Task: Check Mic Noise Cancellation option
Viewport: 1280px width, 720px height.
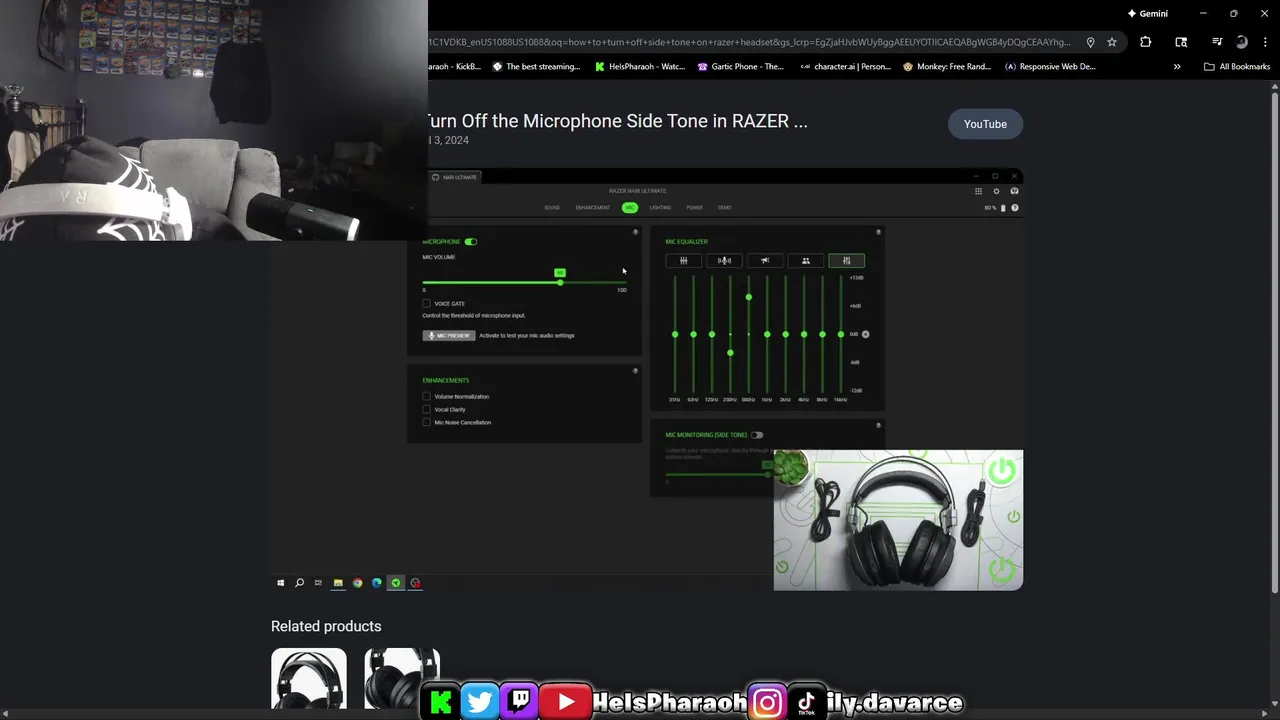Action: [427, 422]
